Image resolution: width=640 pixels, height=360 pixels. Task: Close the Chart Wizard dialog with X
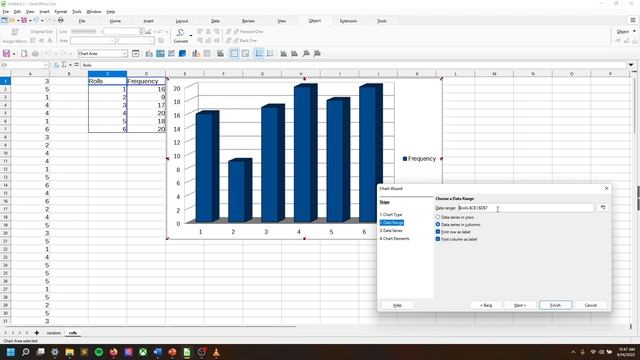click(606, 189)
